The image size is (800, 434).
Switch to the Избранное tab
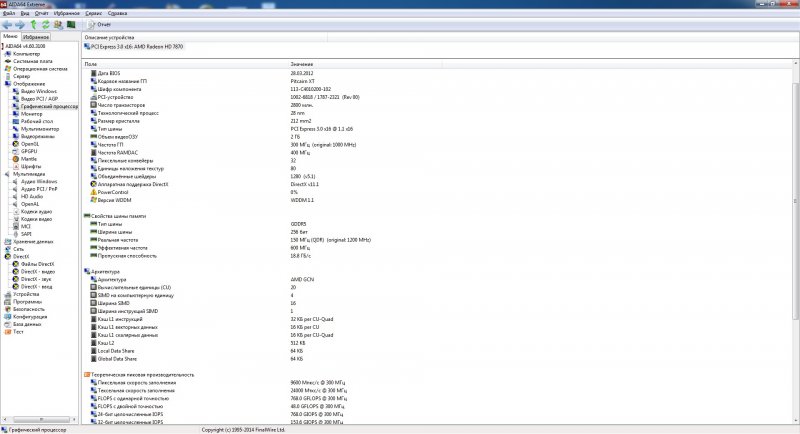pyautogui.click(x=37, y=37)
